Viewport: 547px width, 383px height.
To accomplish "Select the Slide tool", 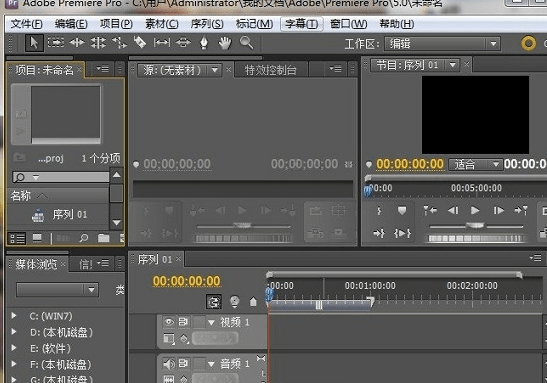I will 183,43.
